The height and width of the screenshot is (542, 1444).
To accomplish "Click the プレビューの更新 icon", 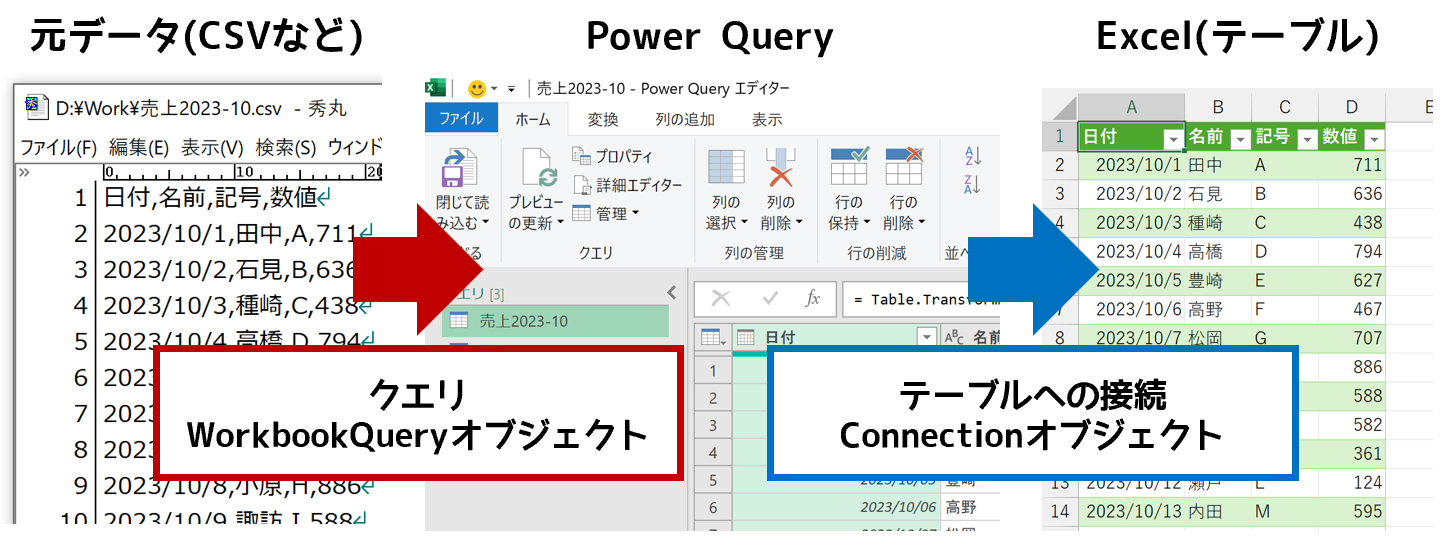I will 538,167.
